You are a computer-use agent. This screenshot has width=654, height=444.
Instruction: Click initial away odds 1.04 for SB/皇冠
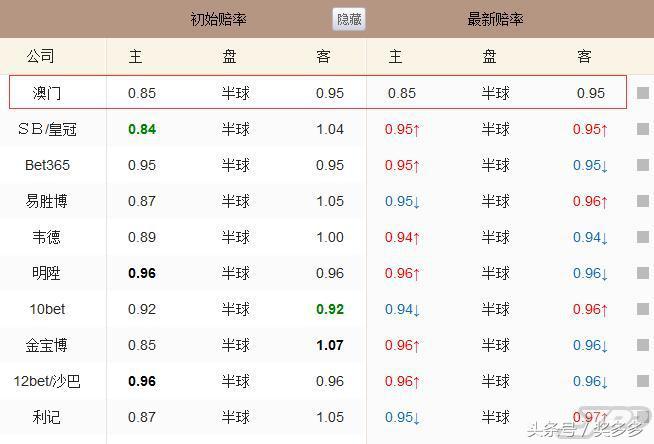(330, 129)
